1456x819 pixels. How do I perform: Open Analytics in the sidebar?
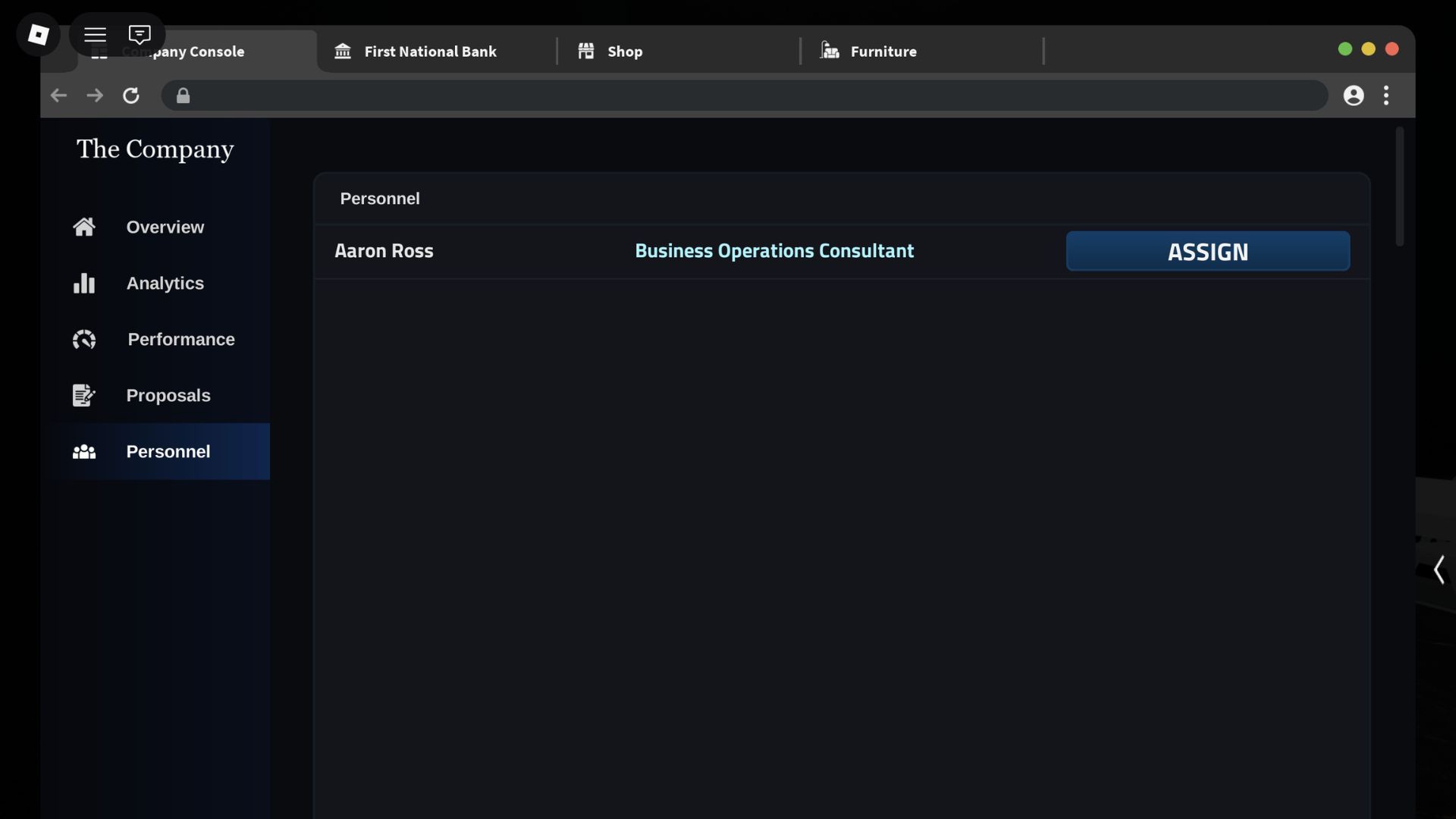pyautogui.click(x=155, y=283)
